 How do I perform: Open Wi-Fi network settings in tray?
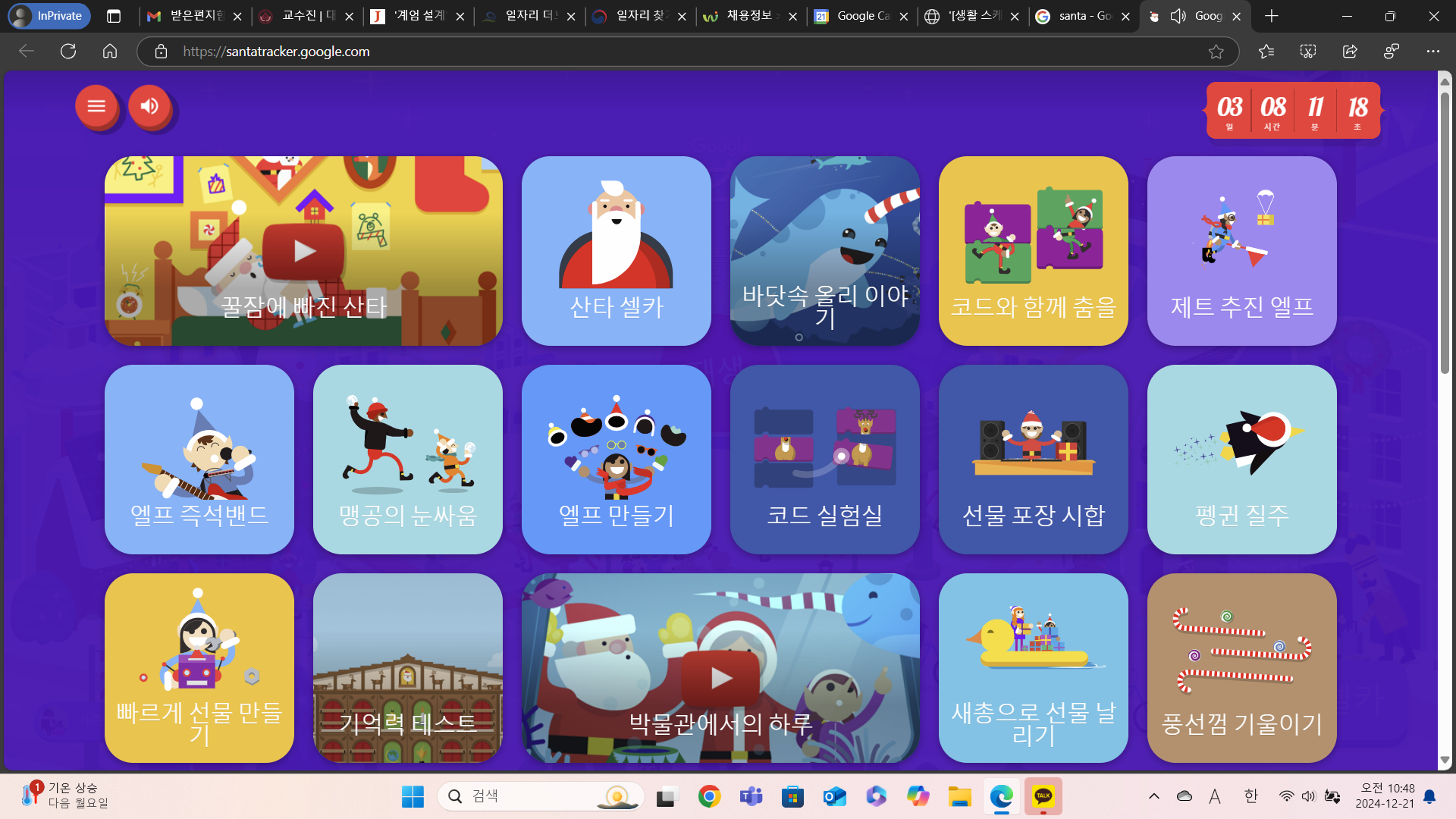pyautogui.click(x=1286, y=796)
